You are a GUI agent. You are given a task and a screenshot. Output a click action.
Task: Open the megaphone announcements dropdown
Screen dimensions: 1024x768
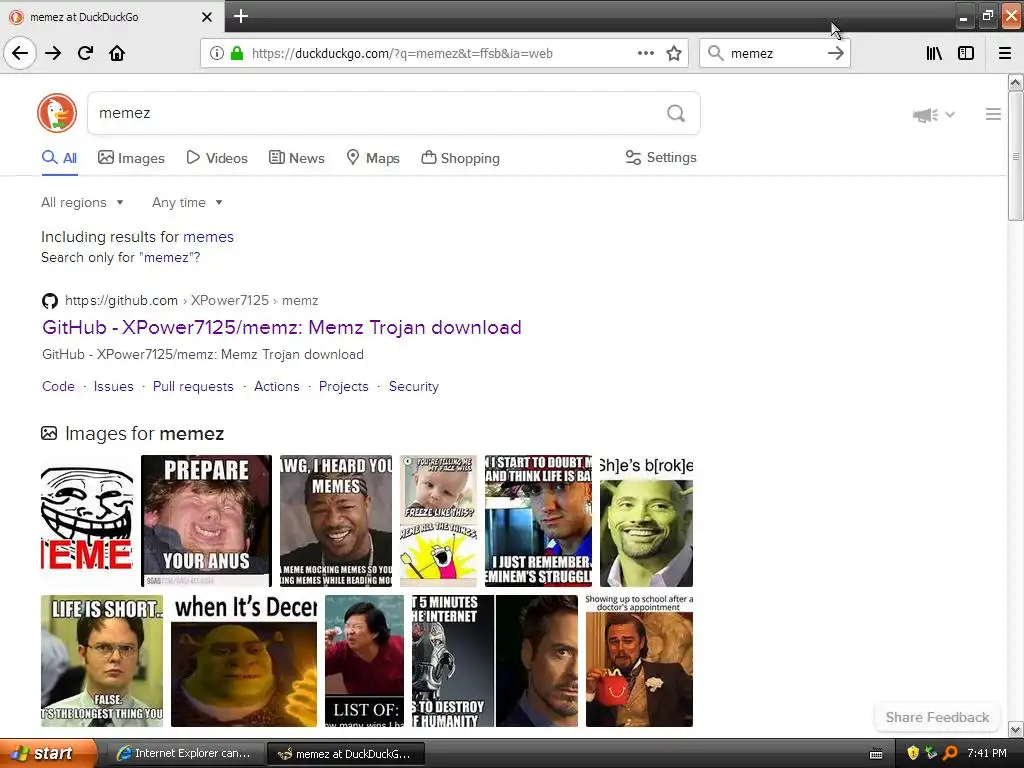coord(933,115)
